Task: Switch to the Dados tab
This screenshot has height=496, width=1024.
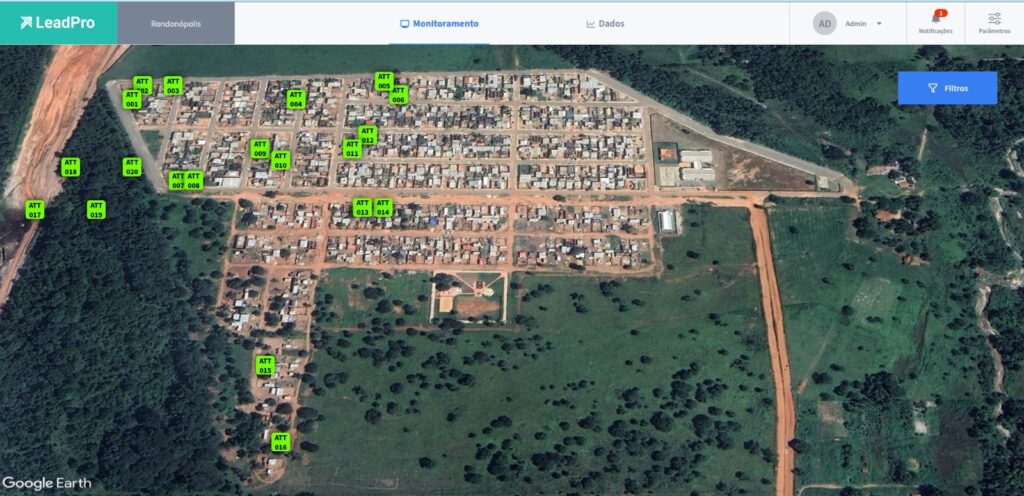Action: click(605, 23)
